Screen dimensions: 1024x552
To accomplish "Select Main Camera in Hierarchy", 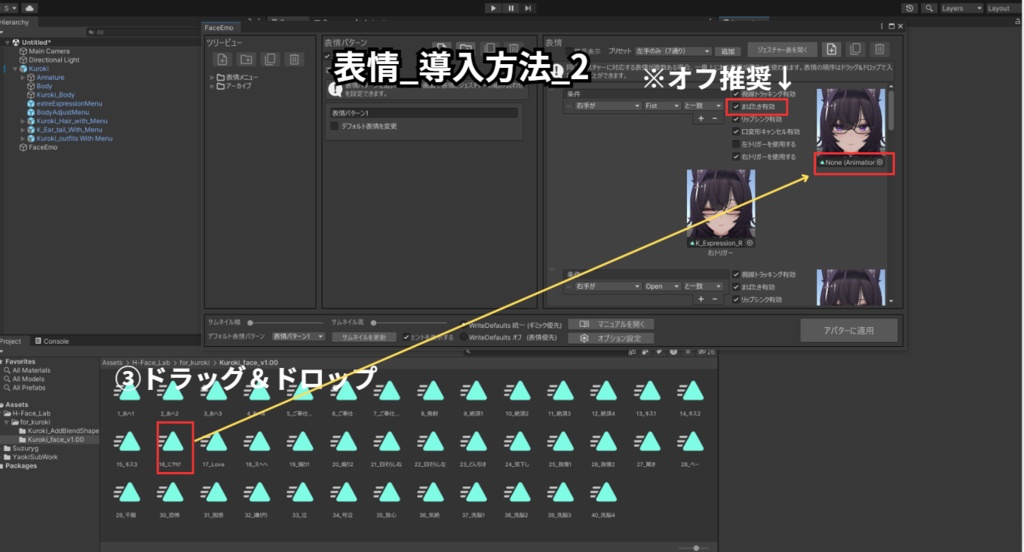I will (49, 51).
